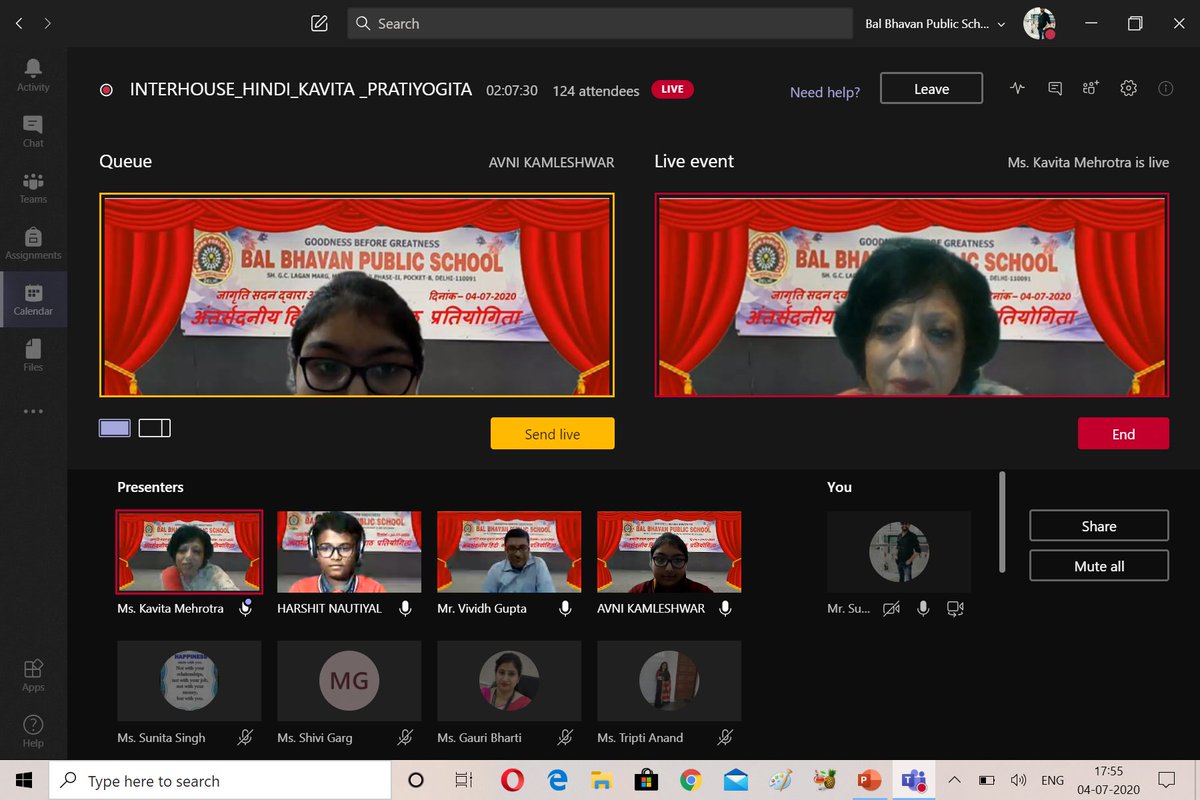This screenshot has height=800, width=1200.
Task: Click your switch camera icon
Action: pyautogui.click(x=955, y=608)
